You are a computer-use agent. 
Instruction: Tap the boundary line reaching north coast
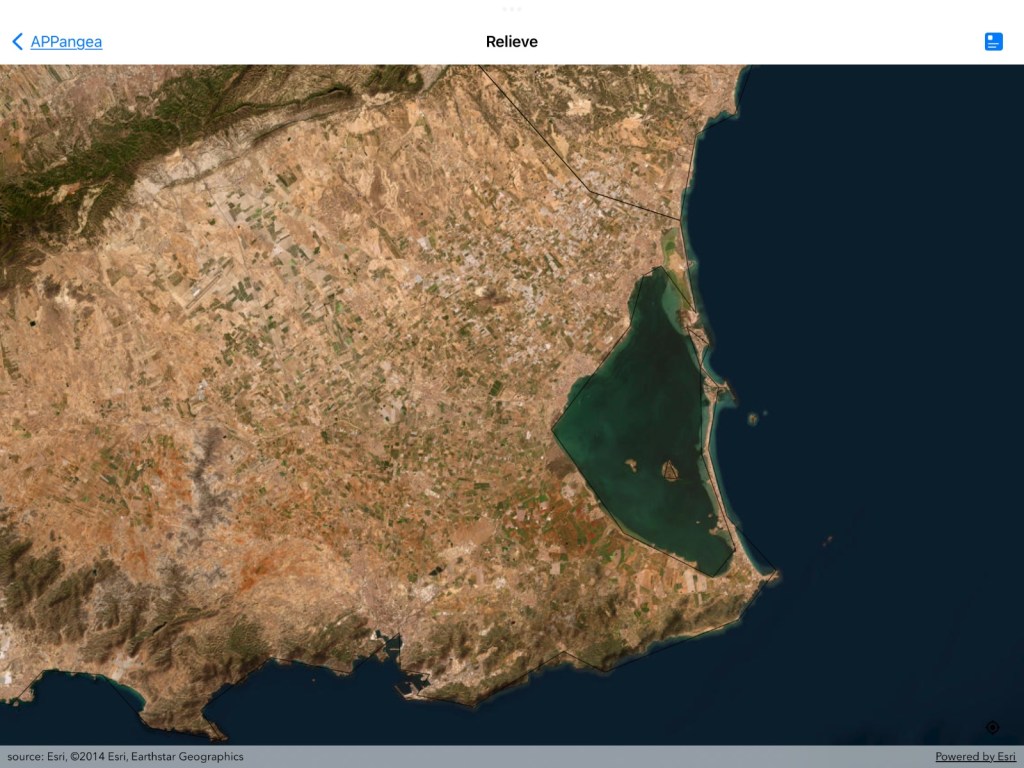[630, 201]
